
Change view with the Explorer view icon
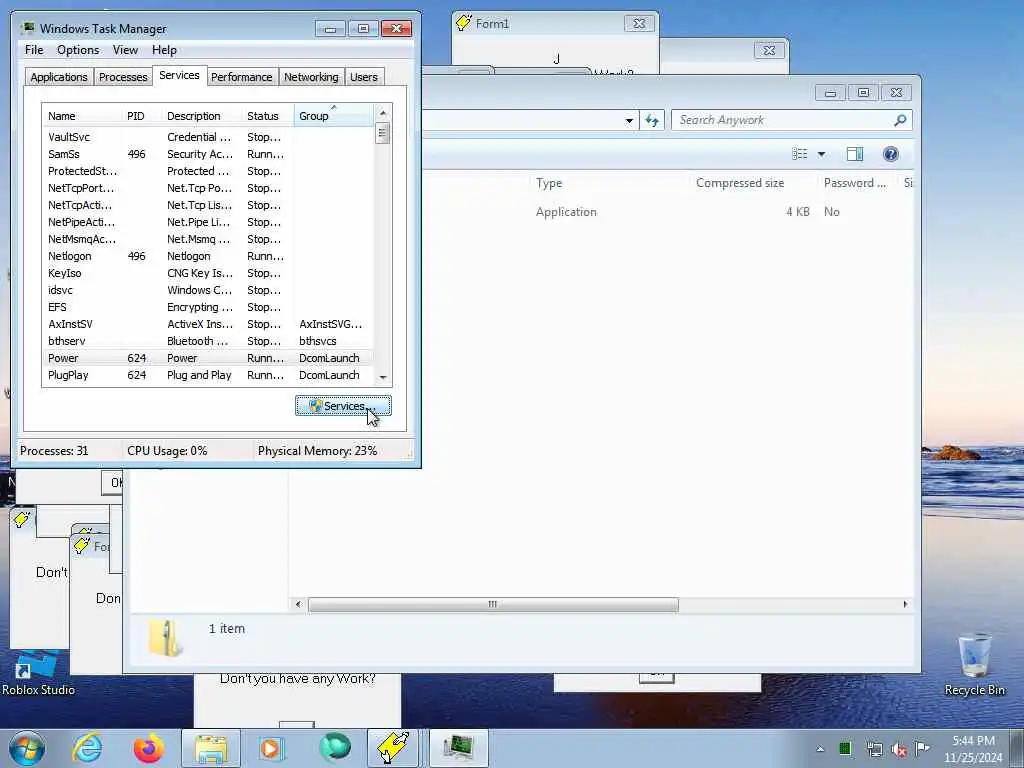[799, 154]
